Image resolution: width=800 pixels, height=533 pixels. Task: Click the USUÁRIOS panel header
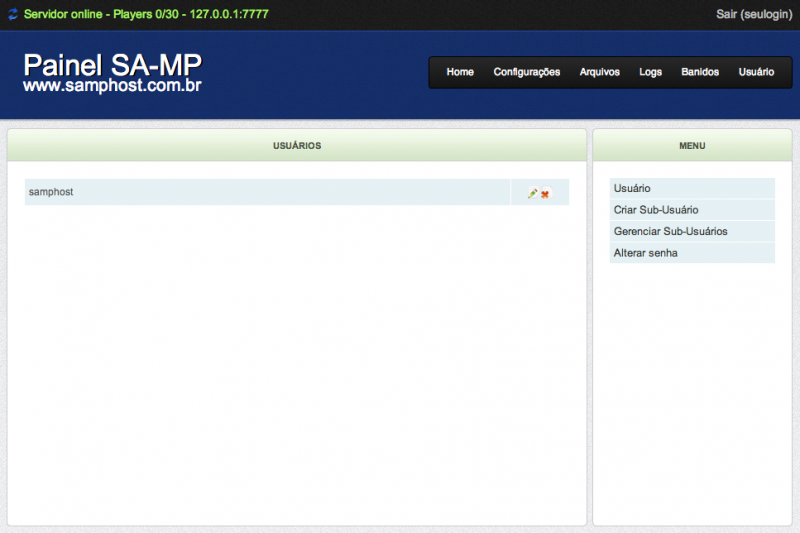(297, 145)
